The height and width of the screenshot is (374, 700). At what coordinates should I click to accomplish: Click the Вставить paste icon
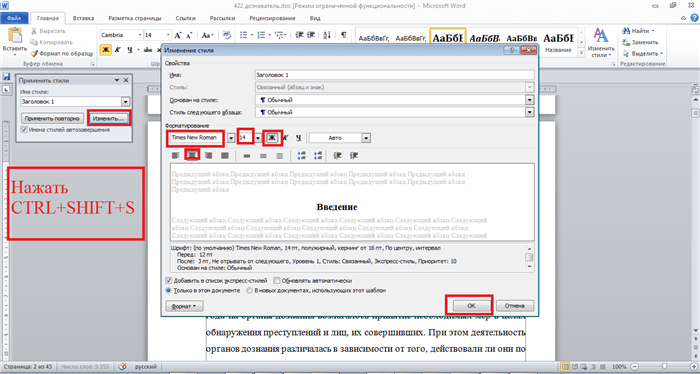pyautogui.click(x=15, y=36)
